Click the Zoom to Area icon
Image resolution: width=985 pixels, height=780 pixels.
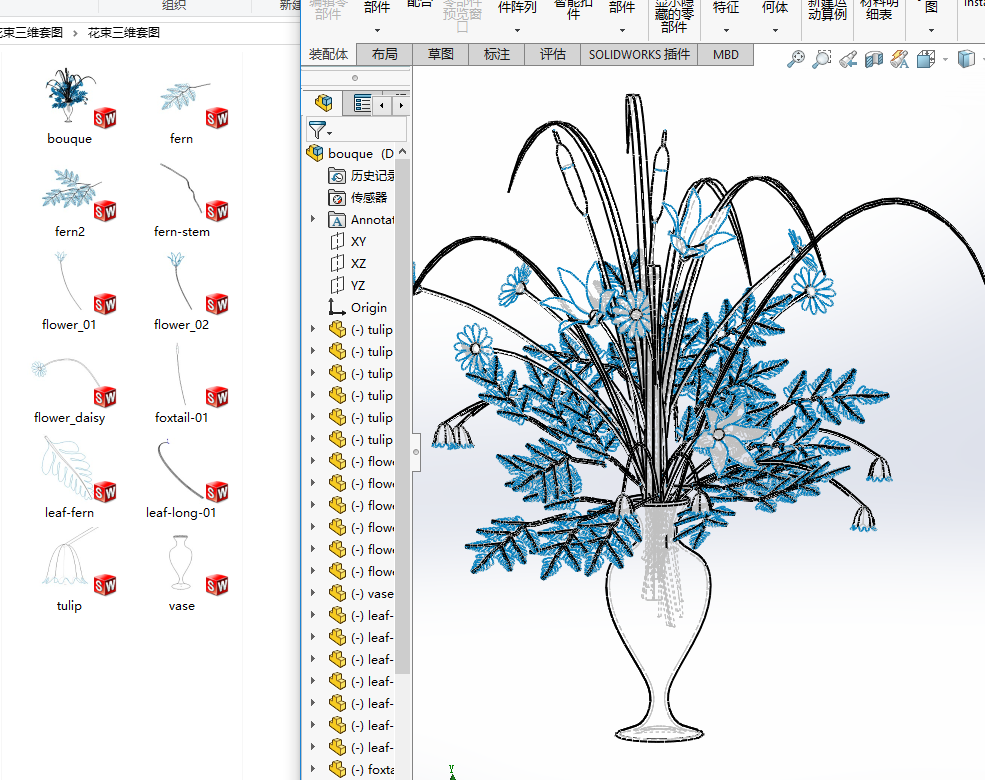(x=822, y=59)
